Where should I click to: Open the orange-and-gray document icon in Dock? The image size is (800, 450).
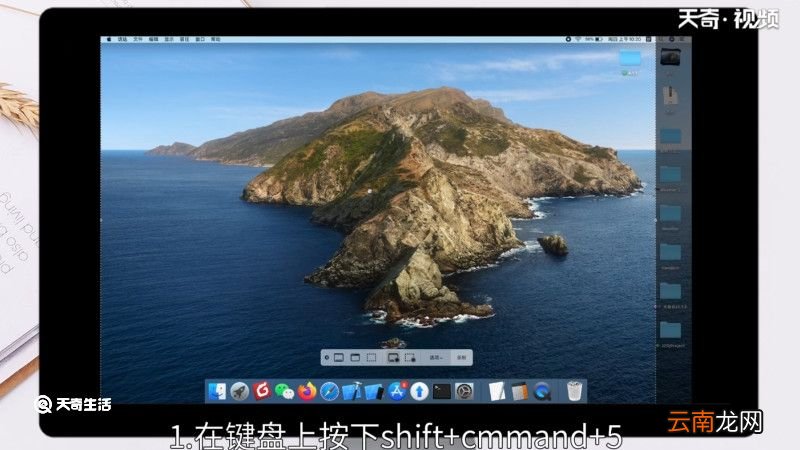click(519, 391)
